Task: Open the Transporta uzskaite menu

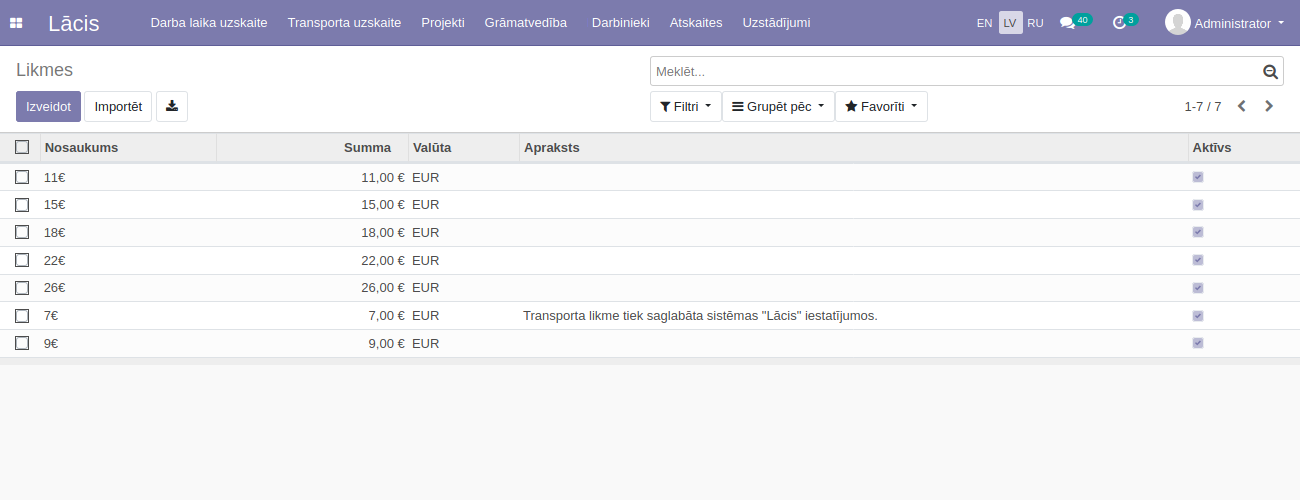Action: pyautogui.click(x=344, y=23)
